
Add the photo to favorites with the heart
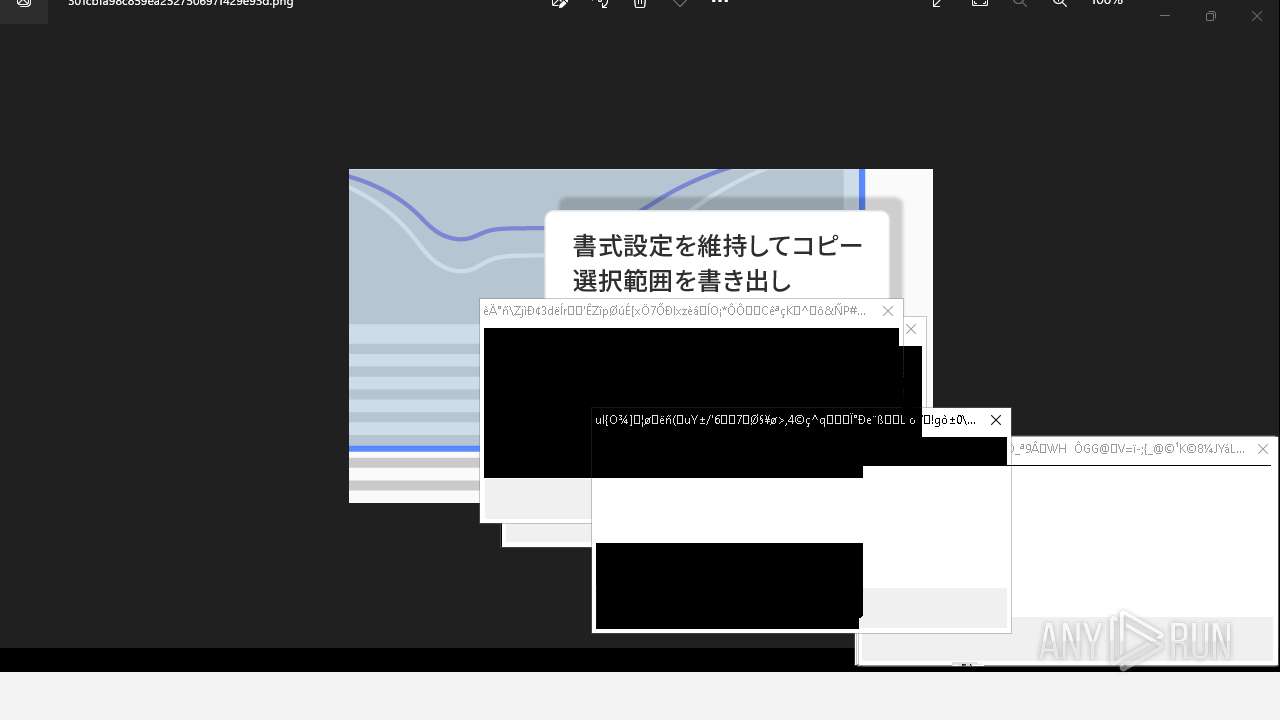pos(680,3)
